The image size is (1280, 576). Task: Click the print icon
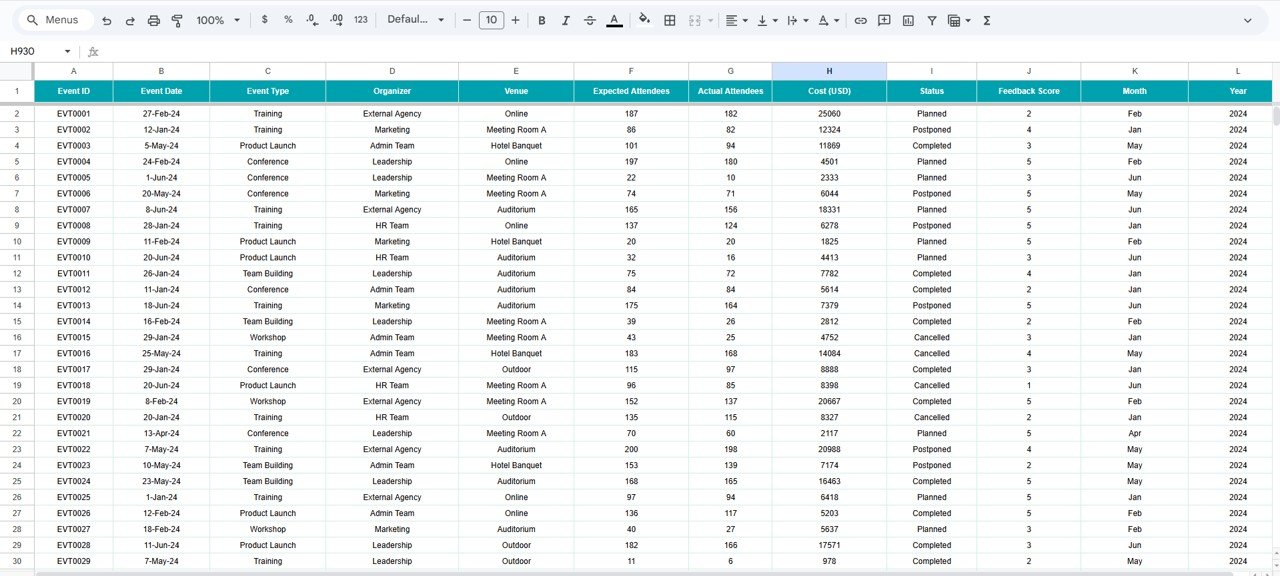point(154,20)
